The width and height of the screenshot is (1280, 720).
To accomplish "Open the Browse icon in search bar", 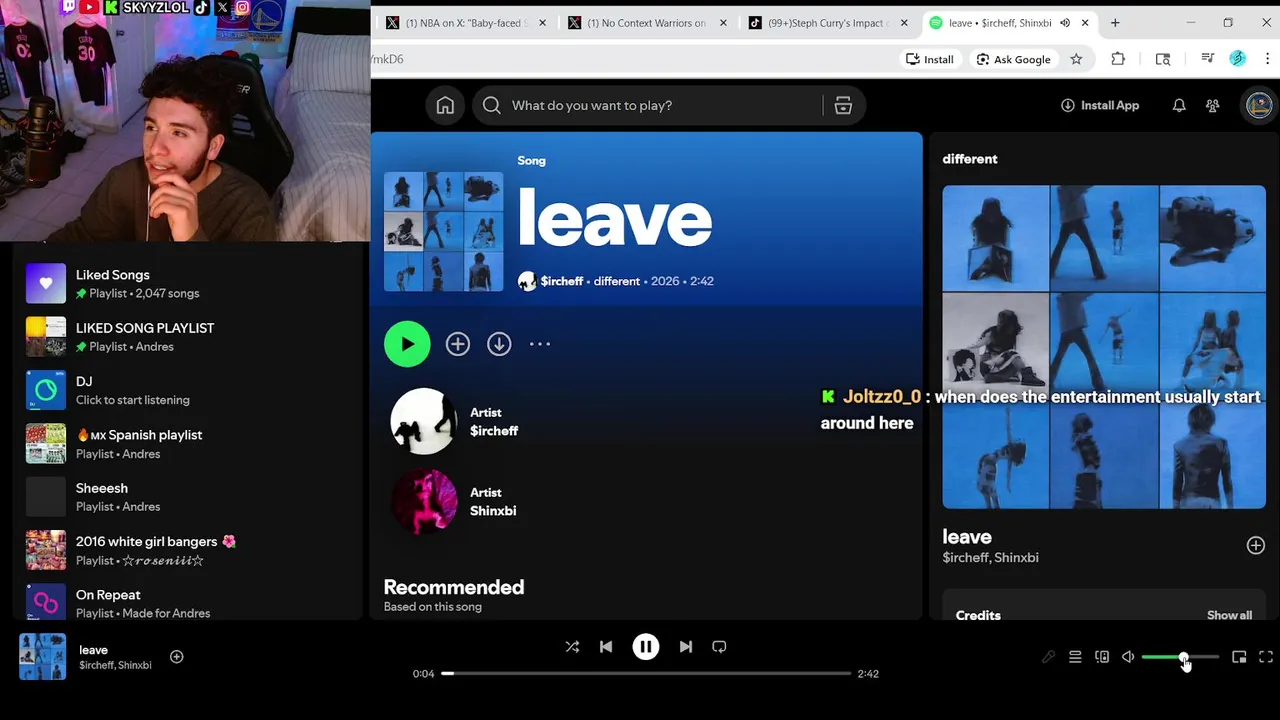I will tap(843, 105).
